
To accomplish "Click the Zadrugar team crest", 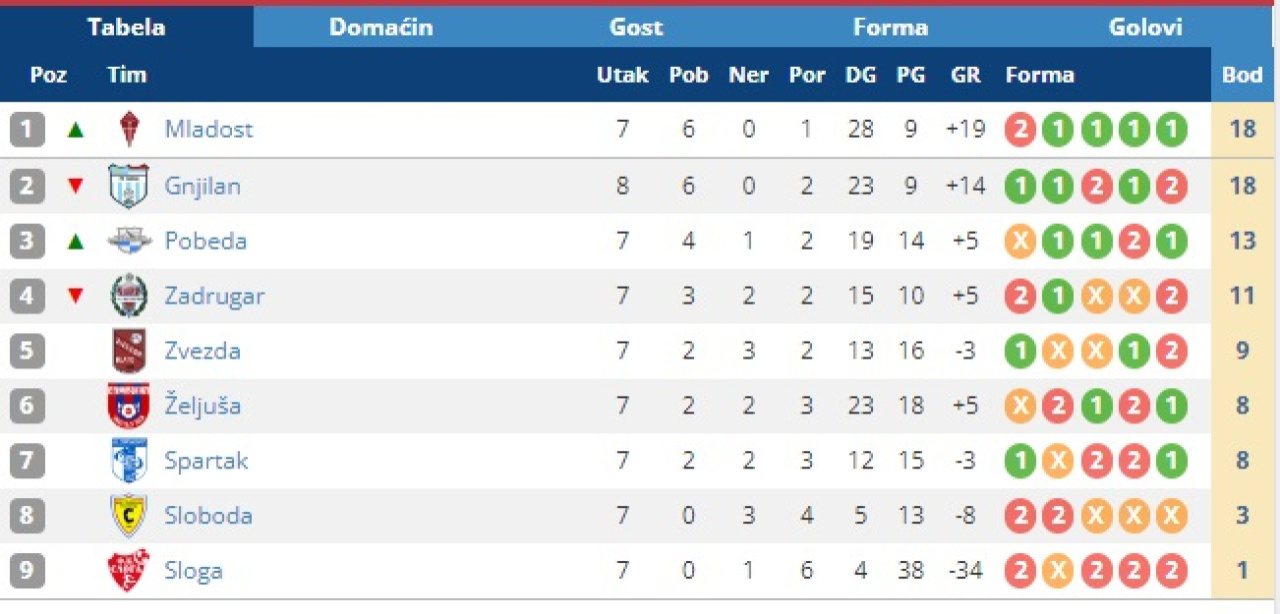I will point(129,296).
